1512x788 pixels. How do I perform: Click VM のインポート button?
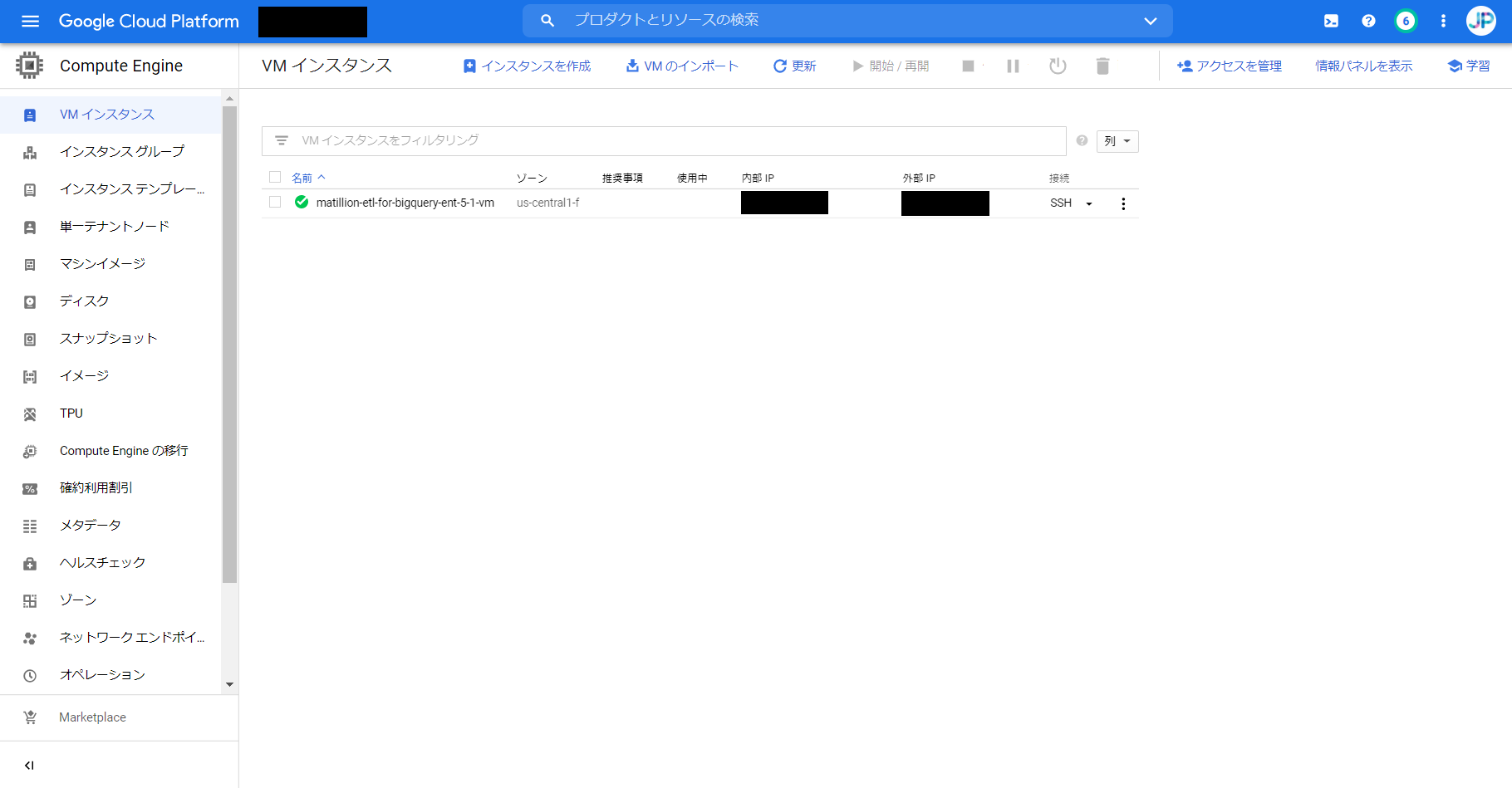click(x=682, y=66)
